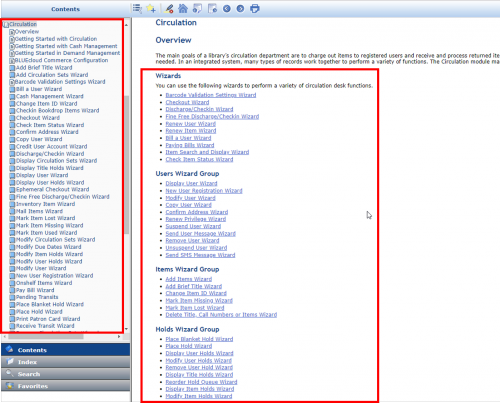Click the icon beside Checkout Wizard in tree
This screenshot has width=500, height=403.
tap(12, 118)
